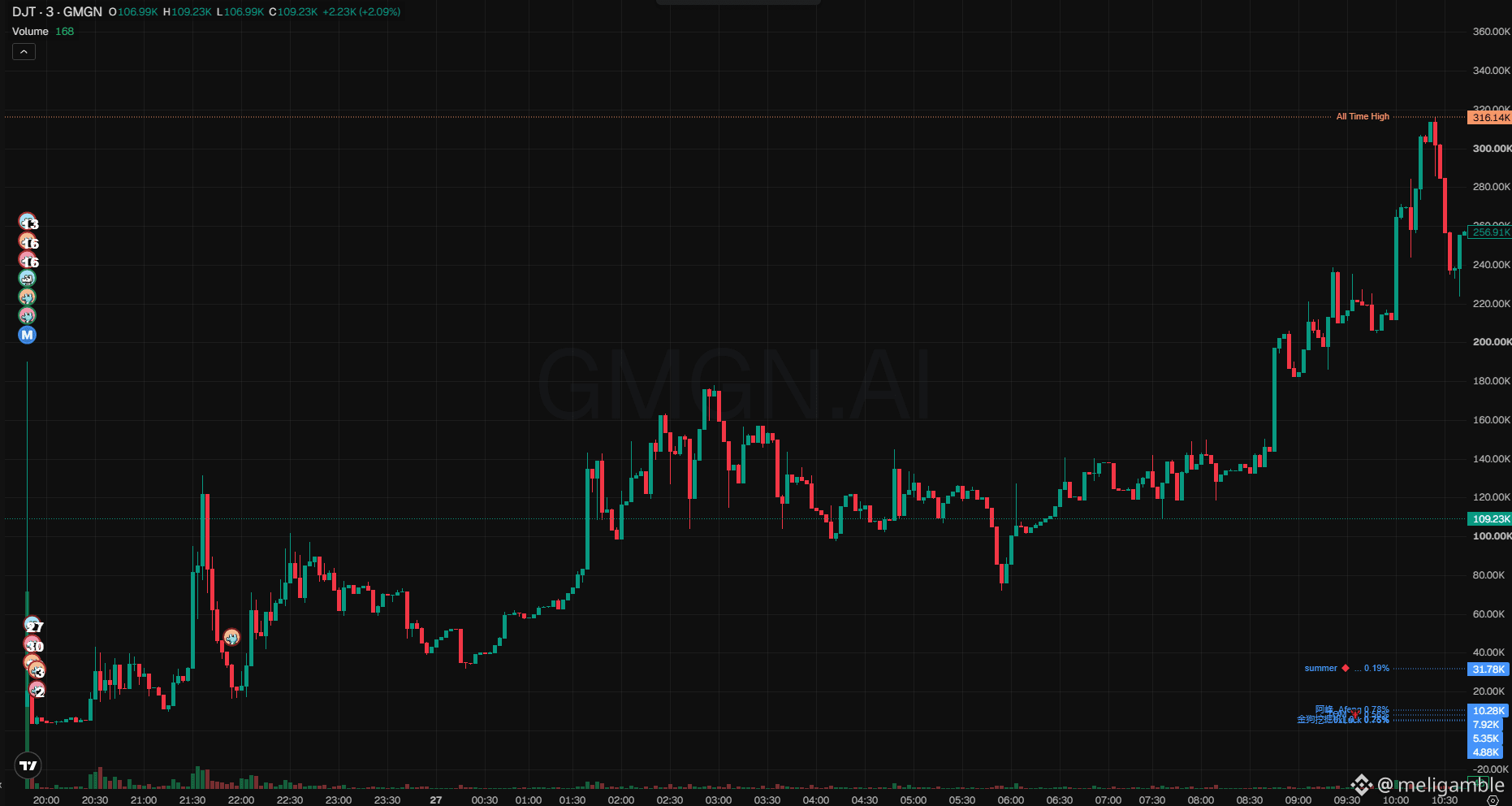Click the -20.00K price axis label
This screenshot has height=806, width=1512.
point(1490,769)
